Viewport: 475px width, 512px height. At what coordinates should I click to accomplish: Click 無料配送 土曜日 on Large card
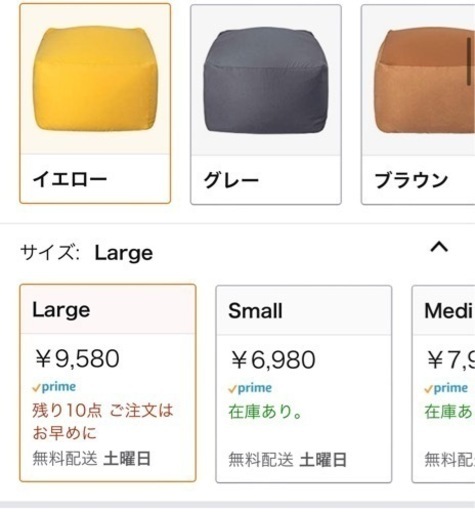pyautogui.click(x=92, y=458)
